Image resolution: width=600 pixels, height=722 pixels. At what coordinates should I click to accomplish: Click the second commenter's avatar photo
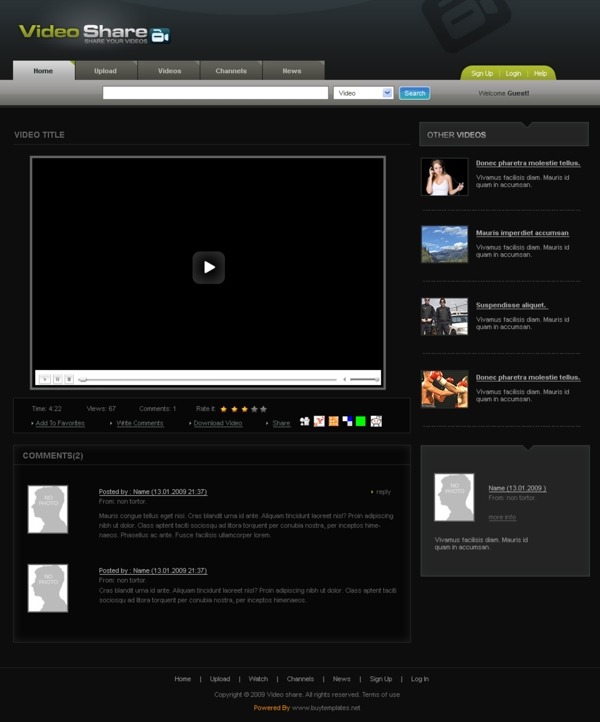click(48, 588)
